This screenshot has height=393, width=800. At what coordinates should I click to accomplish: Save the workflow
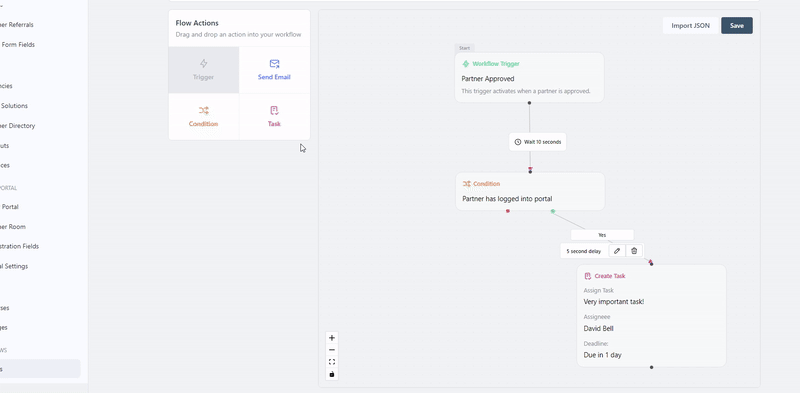pyautogui.click(x=737, y=26)
